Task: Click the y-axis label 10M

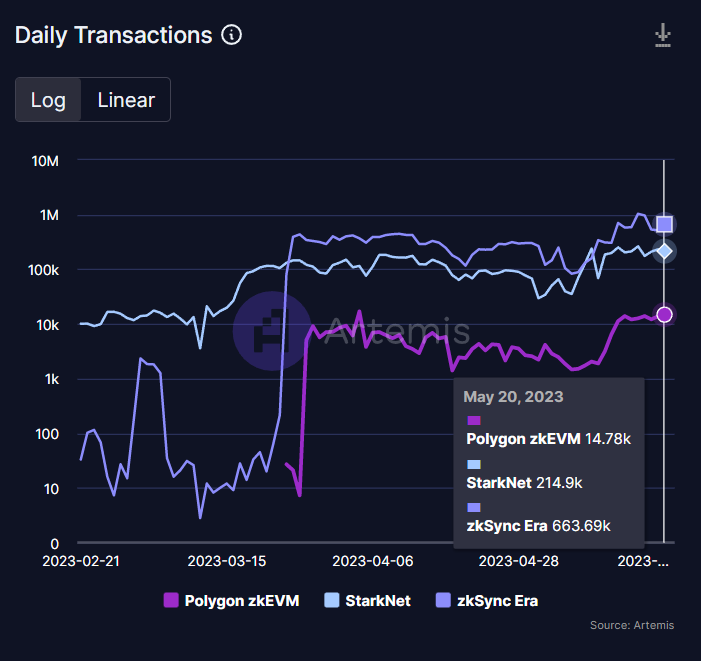Action: [45, 161]
